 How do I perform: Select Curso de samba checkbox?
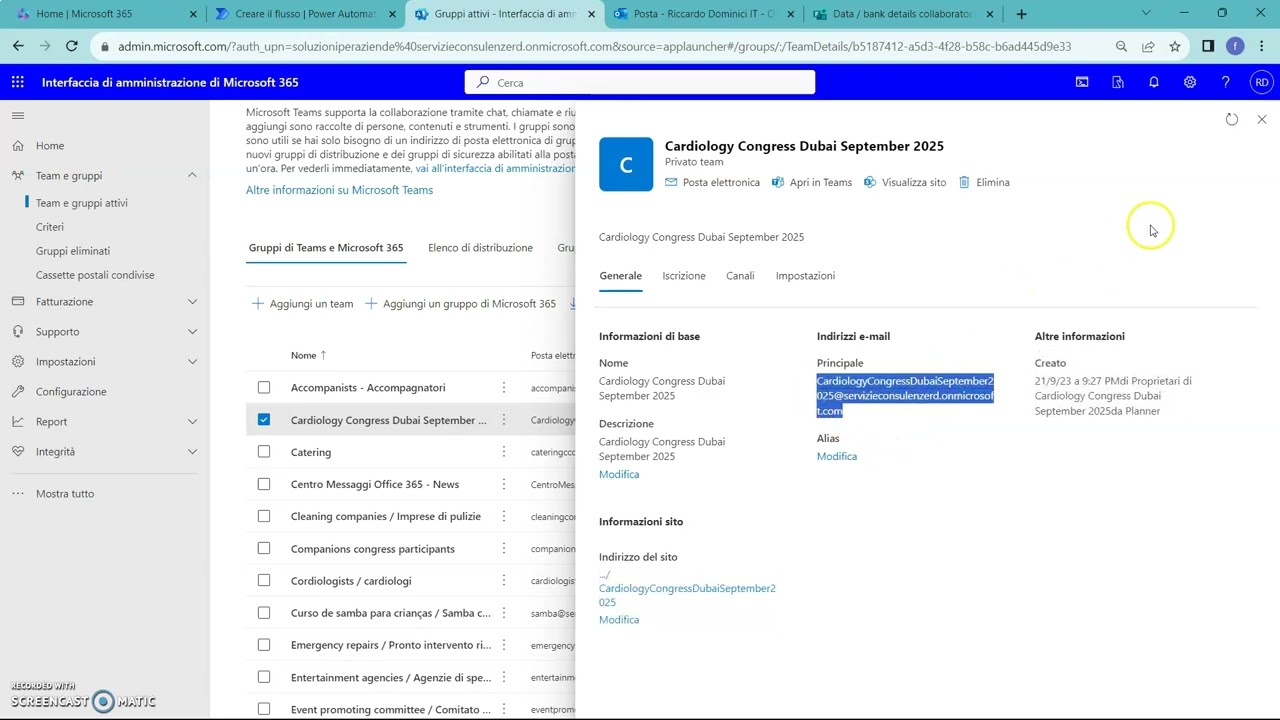[x=264, y=613]
